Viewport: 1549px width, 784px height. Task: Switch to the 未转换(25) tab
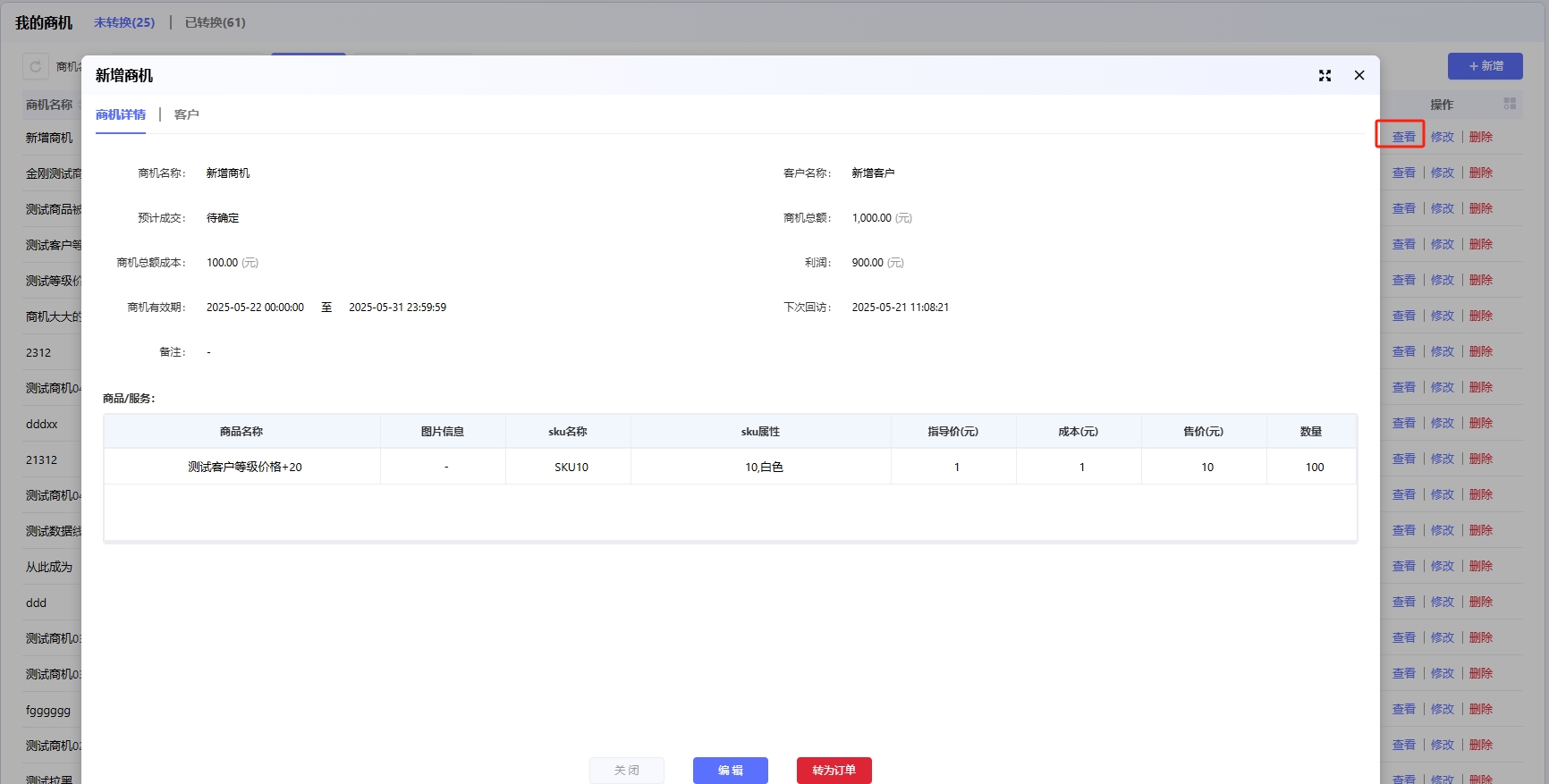coord(124,22)
